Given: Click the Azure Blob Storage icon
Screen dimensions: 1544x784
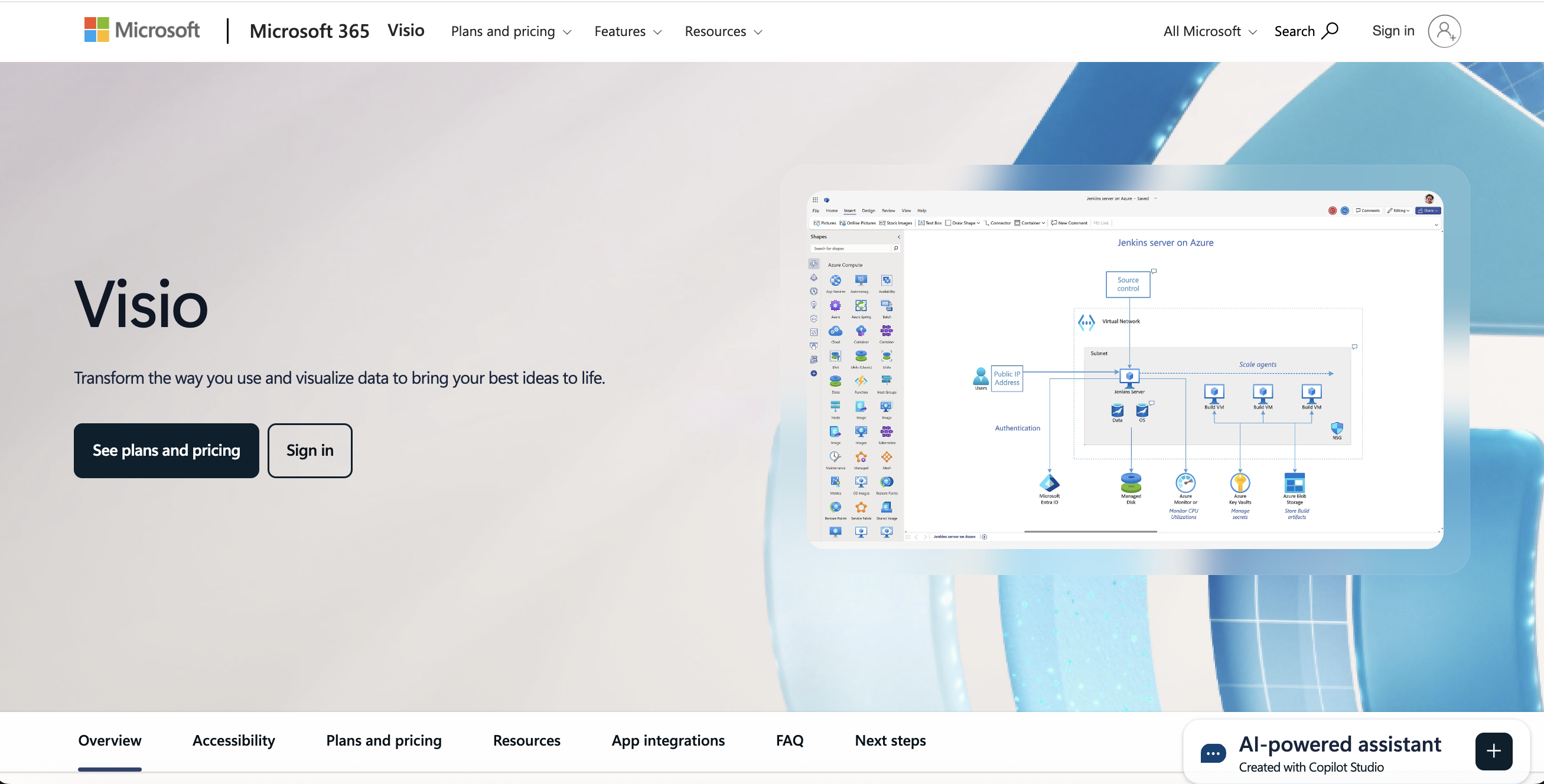Looking at the screenshot, I should tap(1295, 483).
